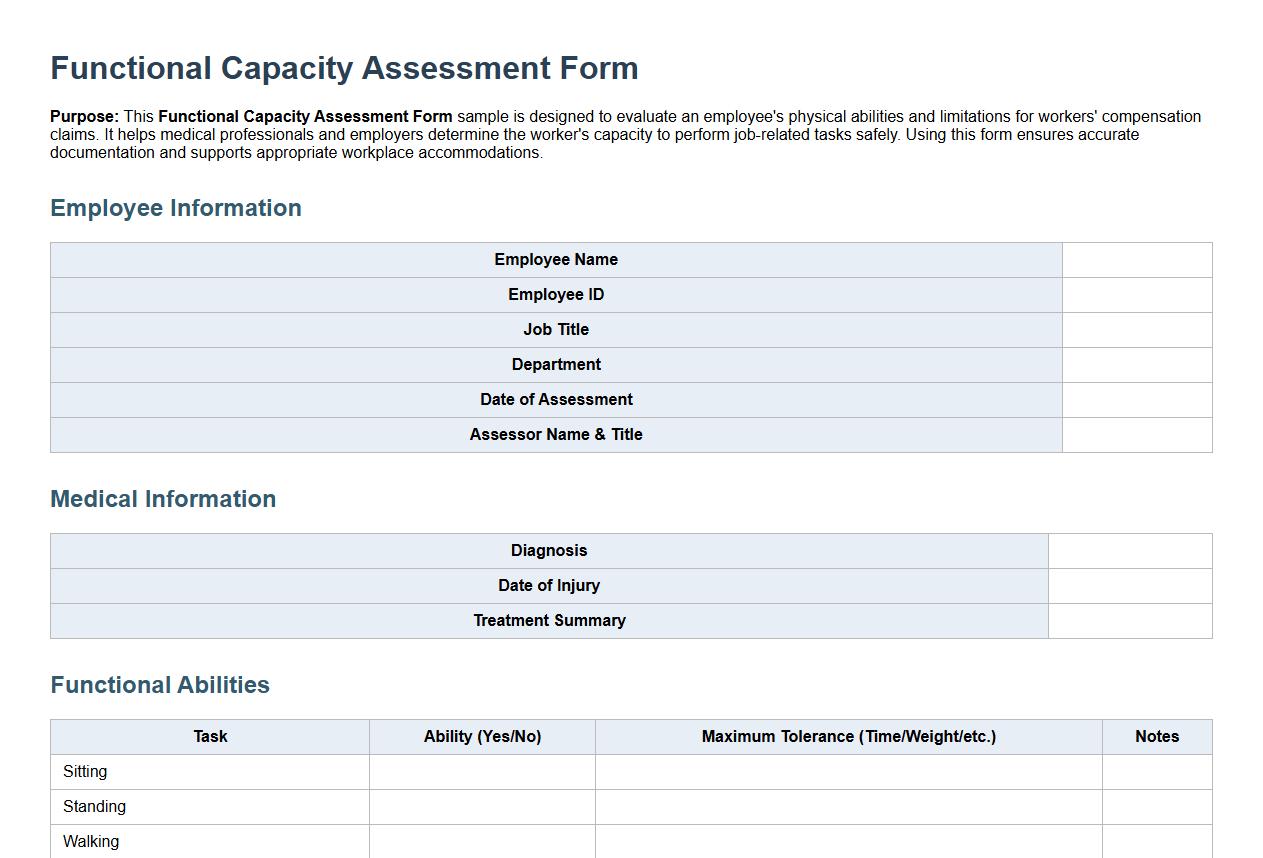Click the Employee Information section heading
The width and height of the screenshot is (1263, 858).
point(176,208)
